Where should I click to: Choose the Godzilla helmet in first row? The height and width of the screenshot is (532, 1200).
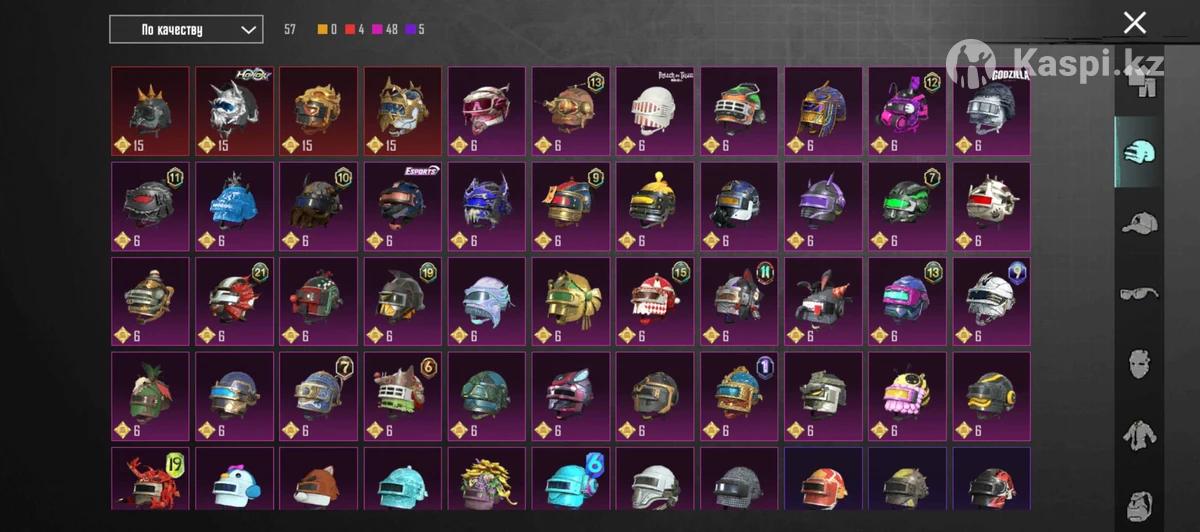[991, 111]
